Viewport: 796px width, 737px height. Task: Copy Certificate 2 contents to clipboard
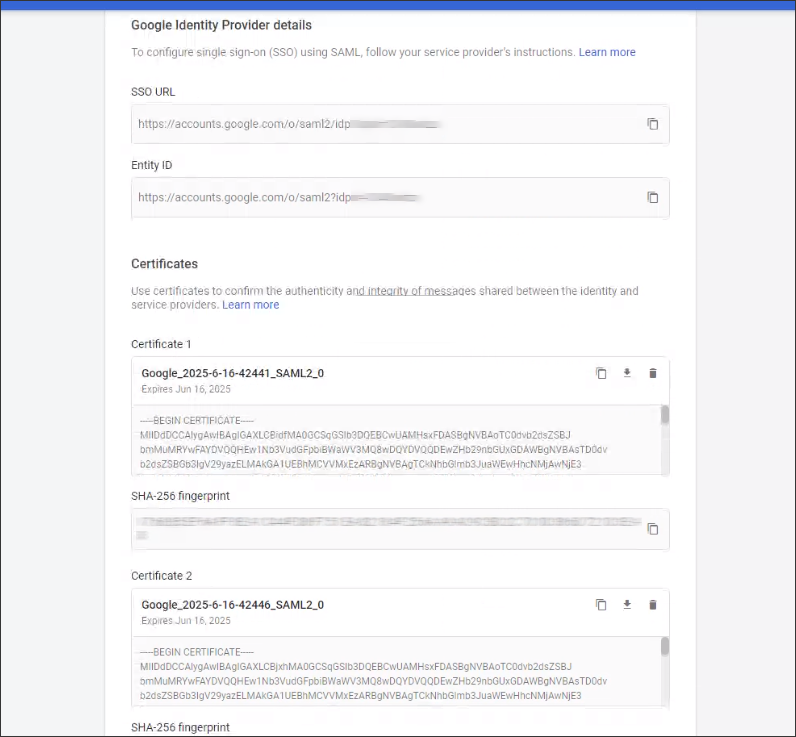[601, 605]
